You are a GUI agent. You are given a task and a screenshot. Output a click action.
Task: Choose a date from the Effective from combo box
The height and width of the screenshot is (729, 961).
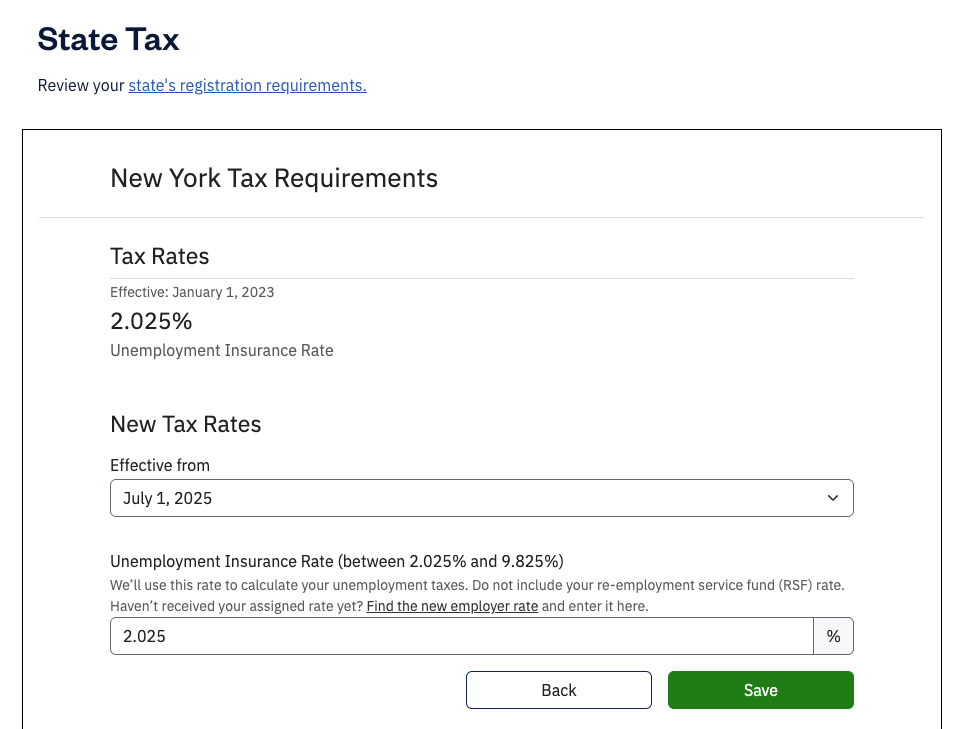481,497
